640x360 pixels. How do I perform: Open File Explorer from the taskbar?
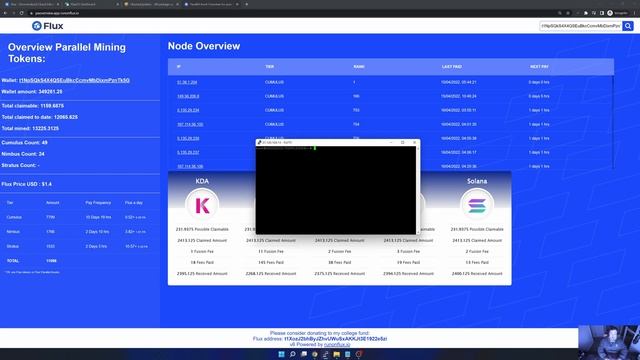pos(336,354)
